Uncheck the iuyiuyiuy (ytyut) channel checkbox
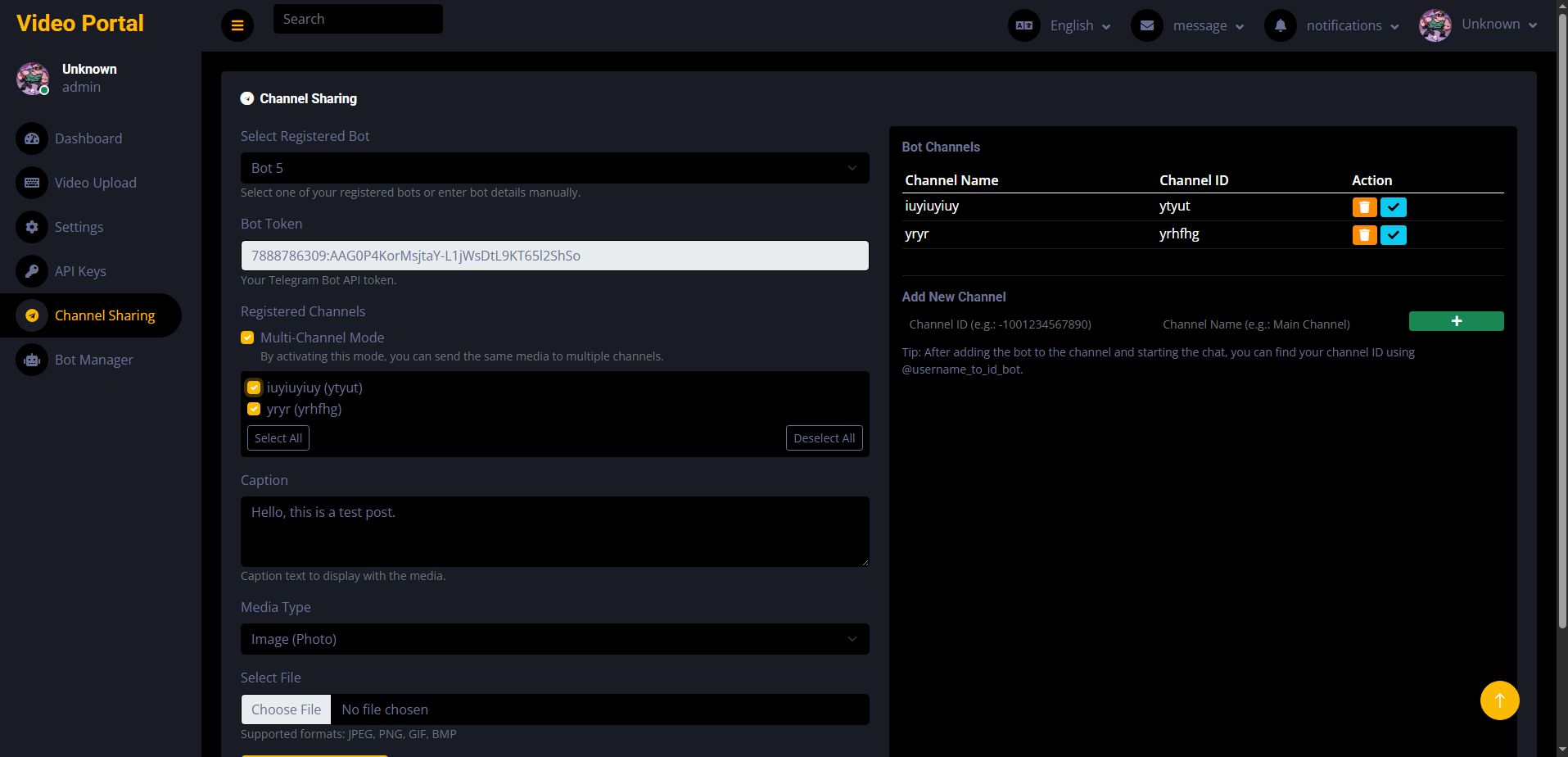1568x757 pixels. [x=254, y=388]
